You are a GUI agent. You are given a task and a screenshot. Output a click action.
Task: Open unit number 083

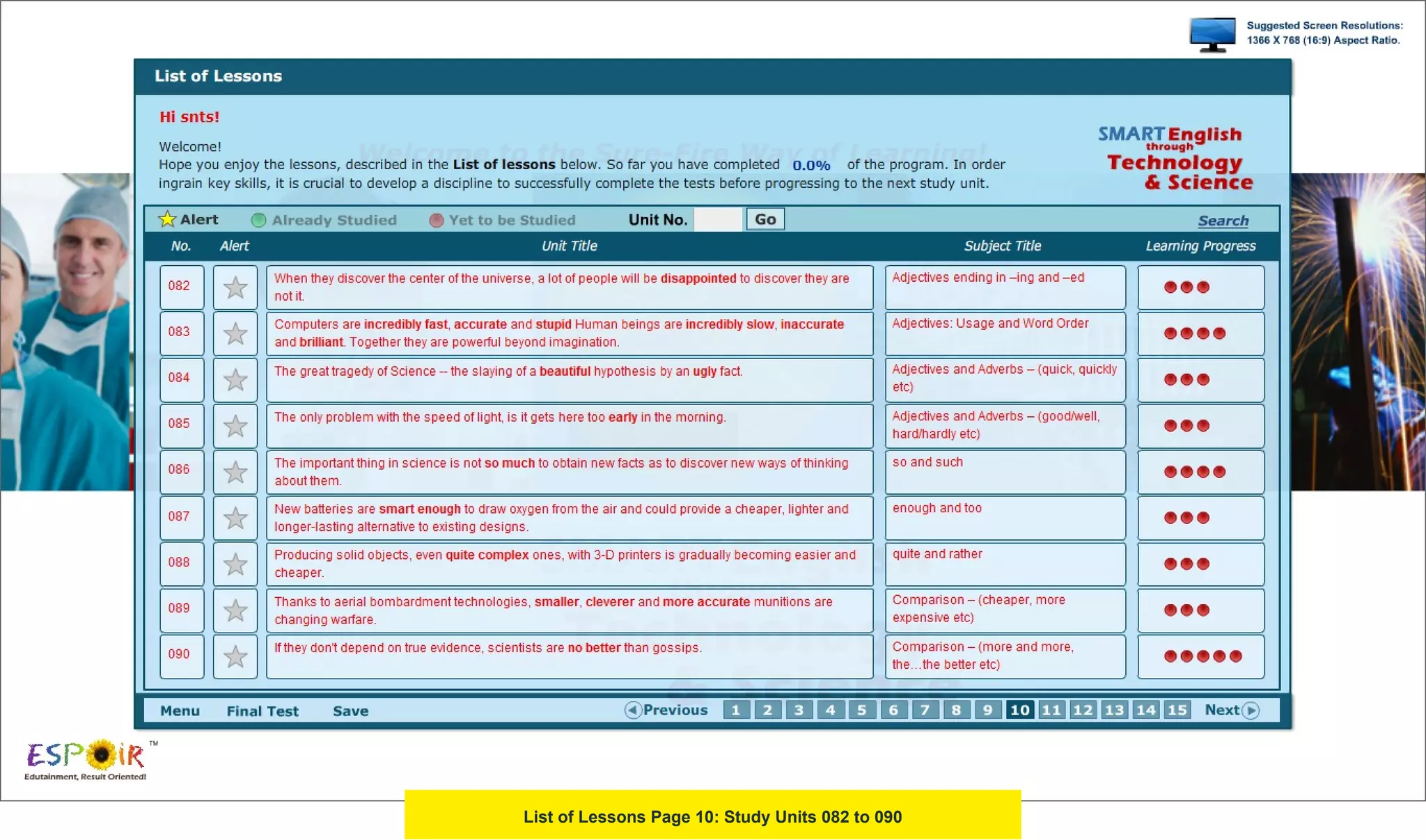pos(182,333)
